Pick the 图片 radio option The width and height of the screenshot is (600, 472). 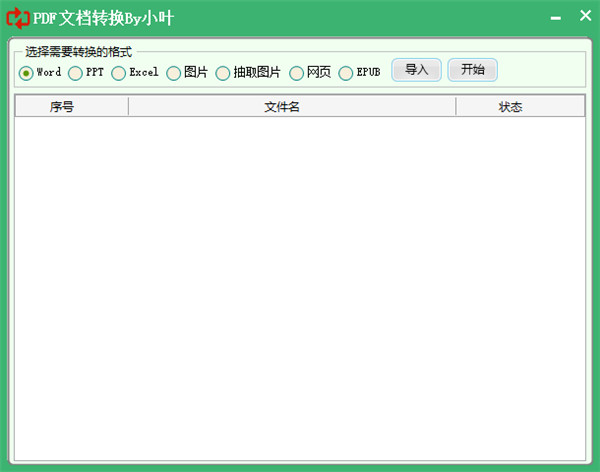[x=173, y=73]
